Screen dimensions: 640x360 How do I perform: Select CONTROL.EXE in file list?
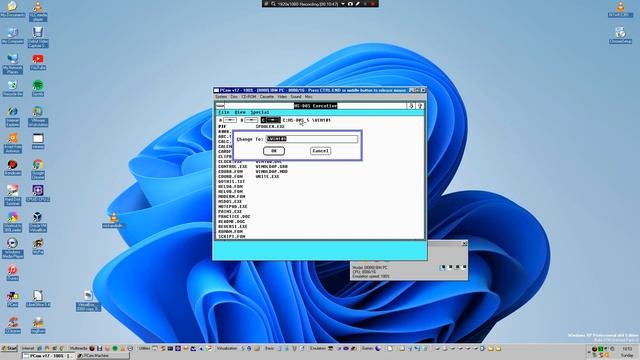point(233,167)
